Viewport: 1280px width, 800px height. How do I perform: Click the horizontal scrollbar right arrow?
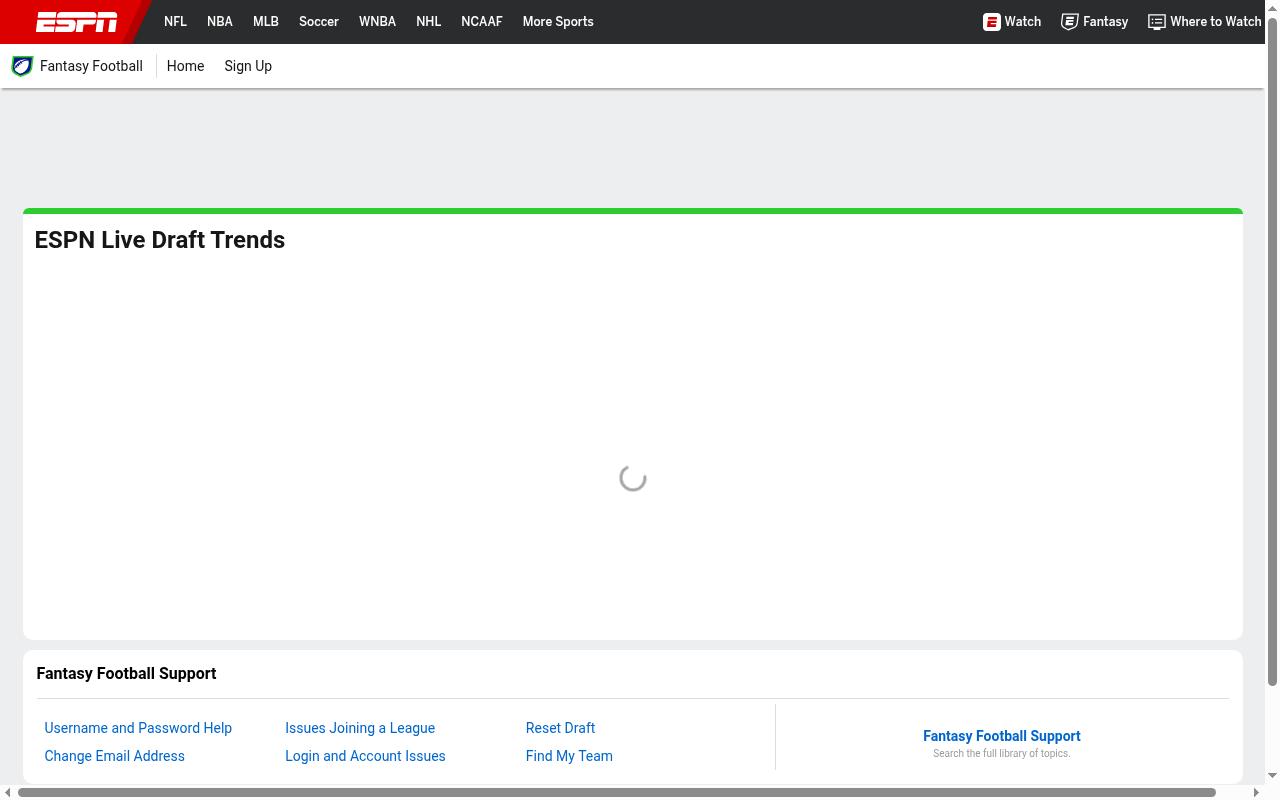[1257, 793]
